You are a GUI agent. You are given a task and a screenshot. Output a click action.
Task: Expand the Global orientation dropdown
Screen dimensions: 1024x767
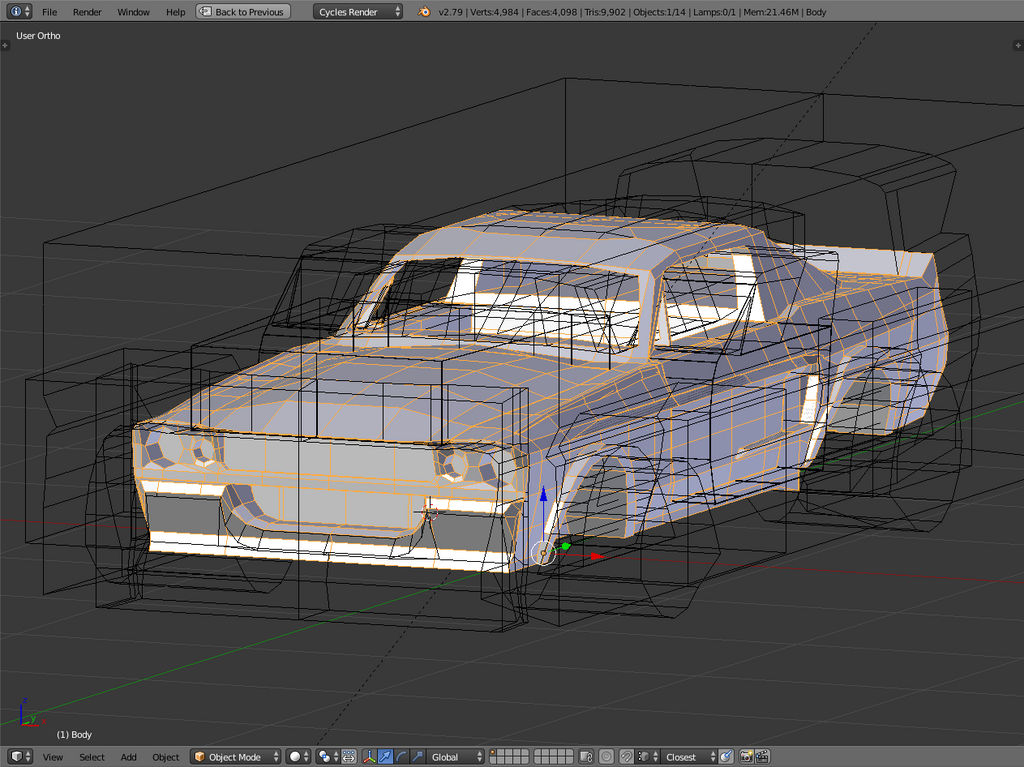click(x=457, y=757)
